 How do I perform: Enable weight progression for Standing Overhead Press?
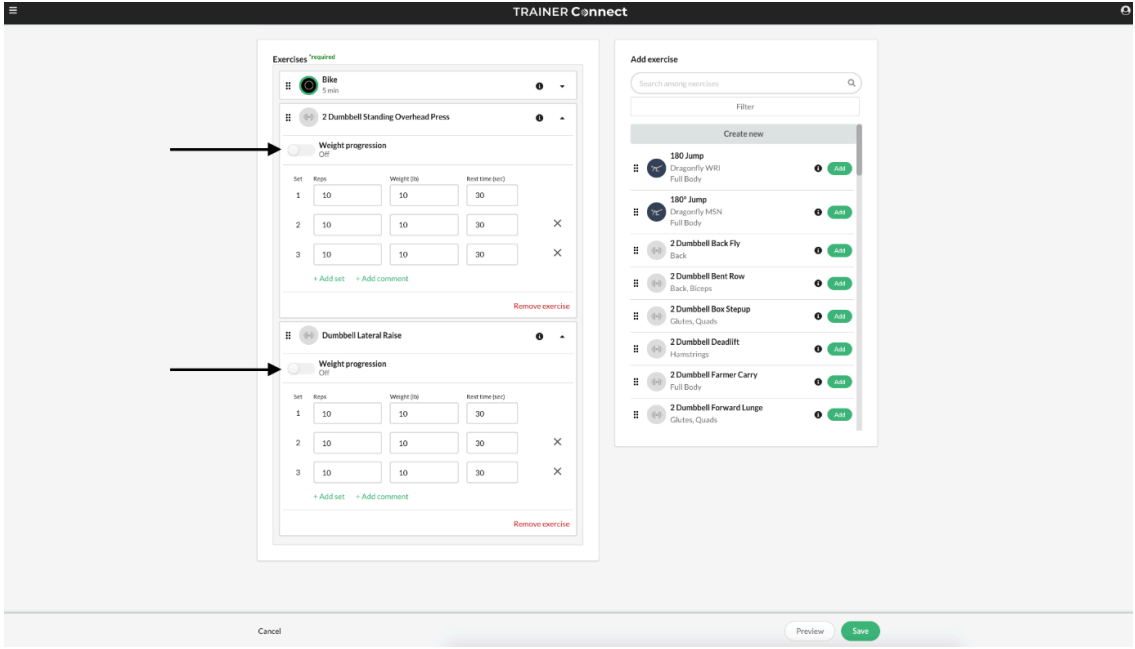[300, 150]
